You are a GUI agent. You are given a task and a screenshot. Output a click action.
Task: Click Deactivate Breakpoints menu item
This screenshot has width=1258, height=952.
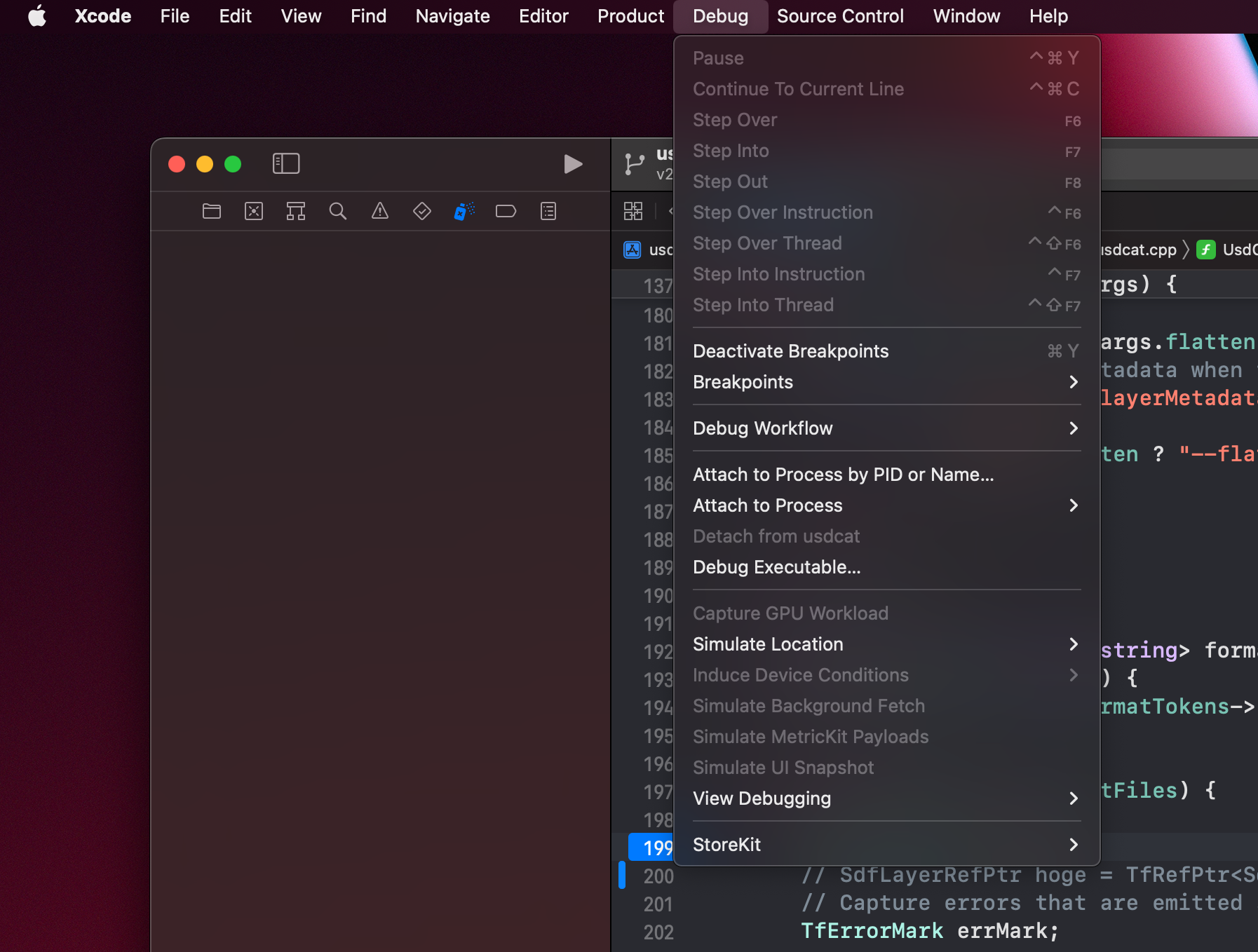790,351
